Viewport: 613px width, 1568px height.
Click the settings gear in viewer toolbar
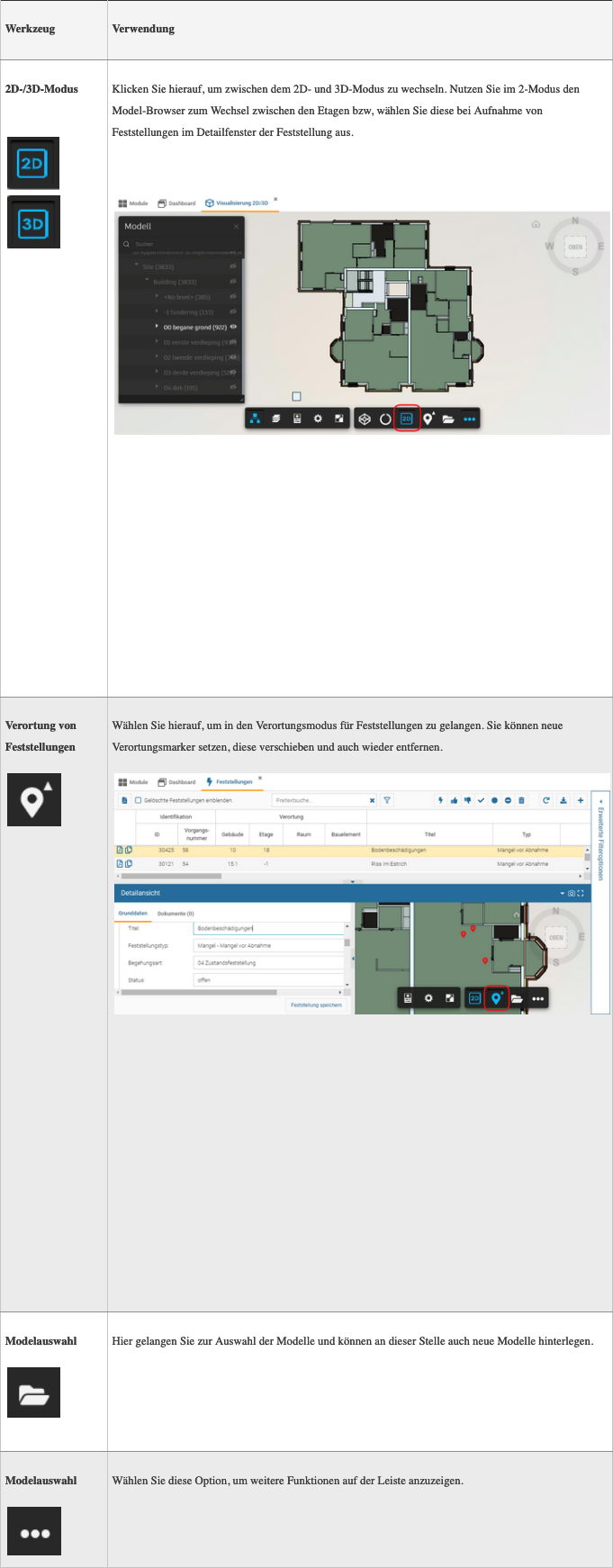[318, 419]
